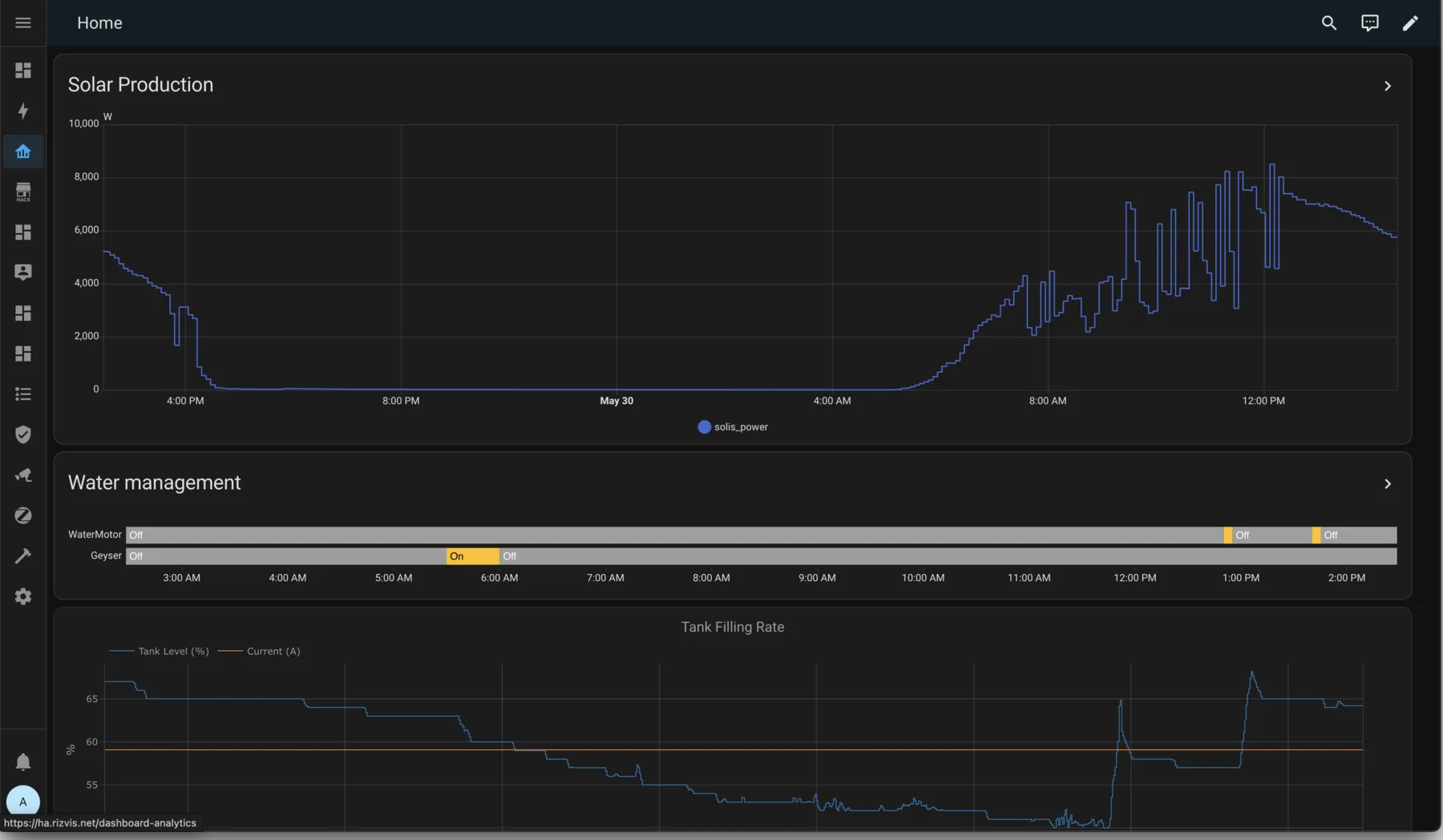
Task: Open the to-do list icon in sidebar
Action: pos(23,394)
